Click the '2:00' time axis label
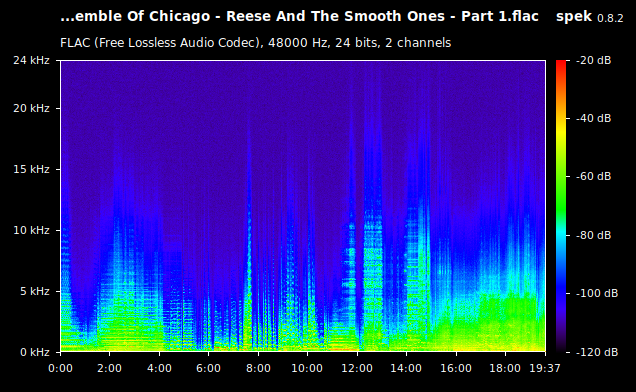Viewport: 636px width, 392px height. pos(110,368)
